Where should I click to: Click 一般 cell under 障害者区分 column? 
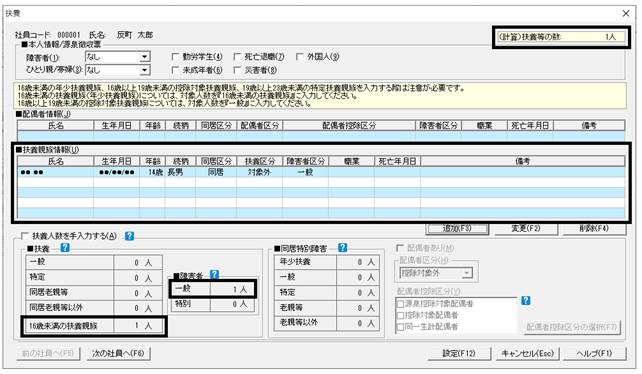click(305, 172)
